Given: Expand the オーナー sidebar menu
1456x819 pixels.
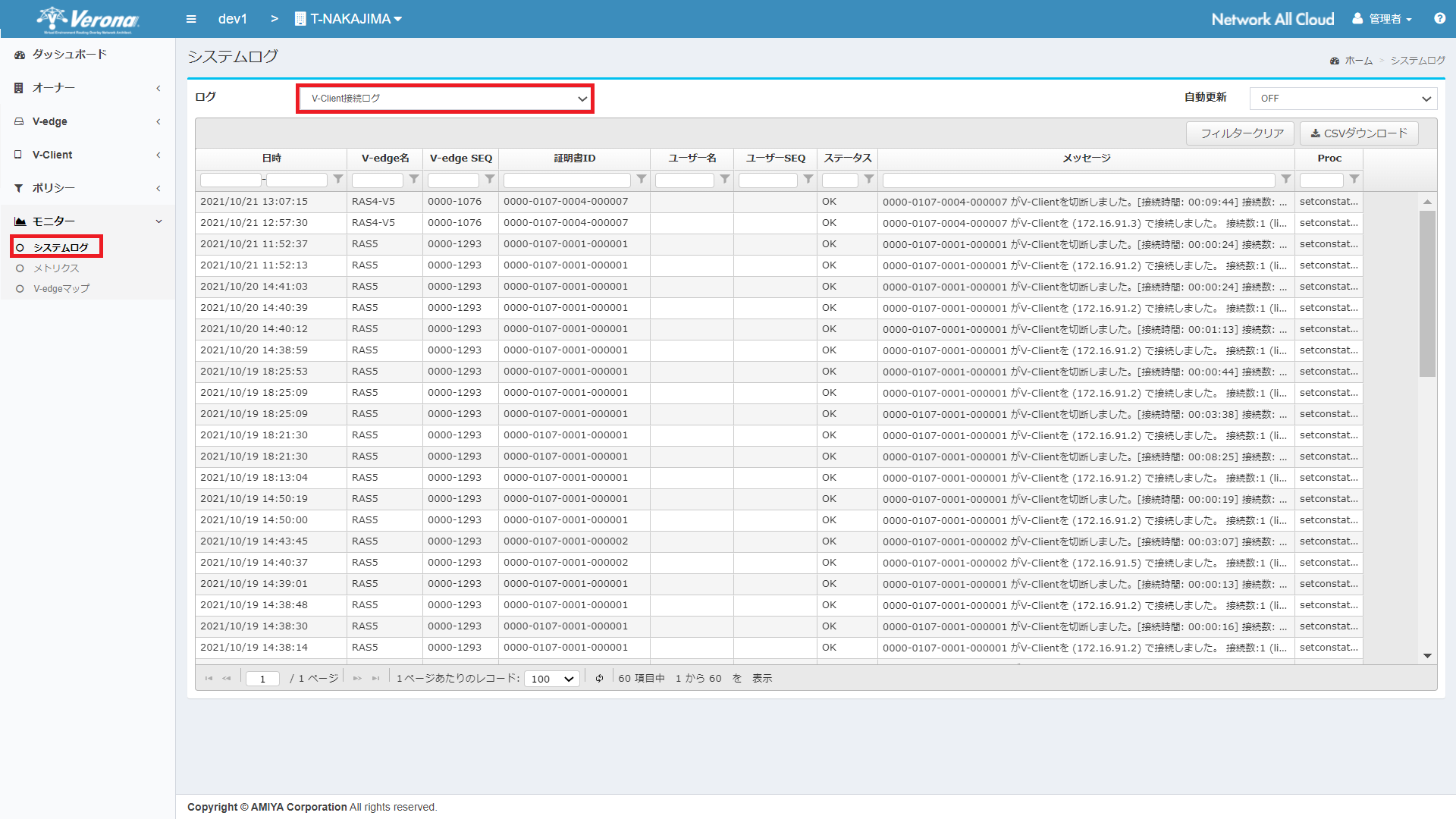Looking at the screenshot, I should (88, 88).
